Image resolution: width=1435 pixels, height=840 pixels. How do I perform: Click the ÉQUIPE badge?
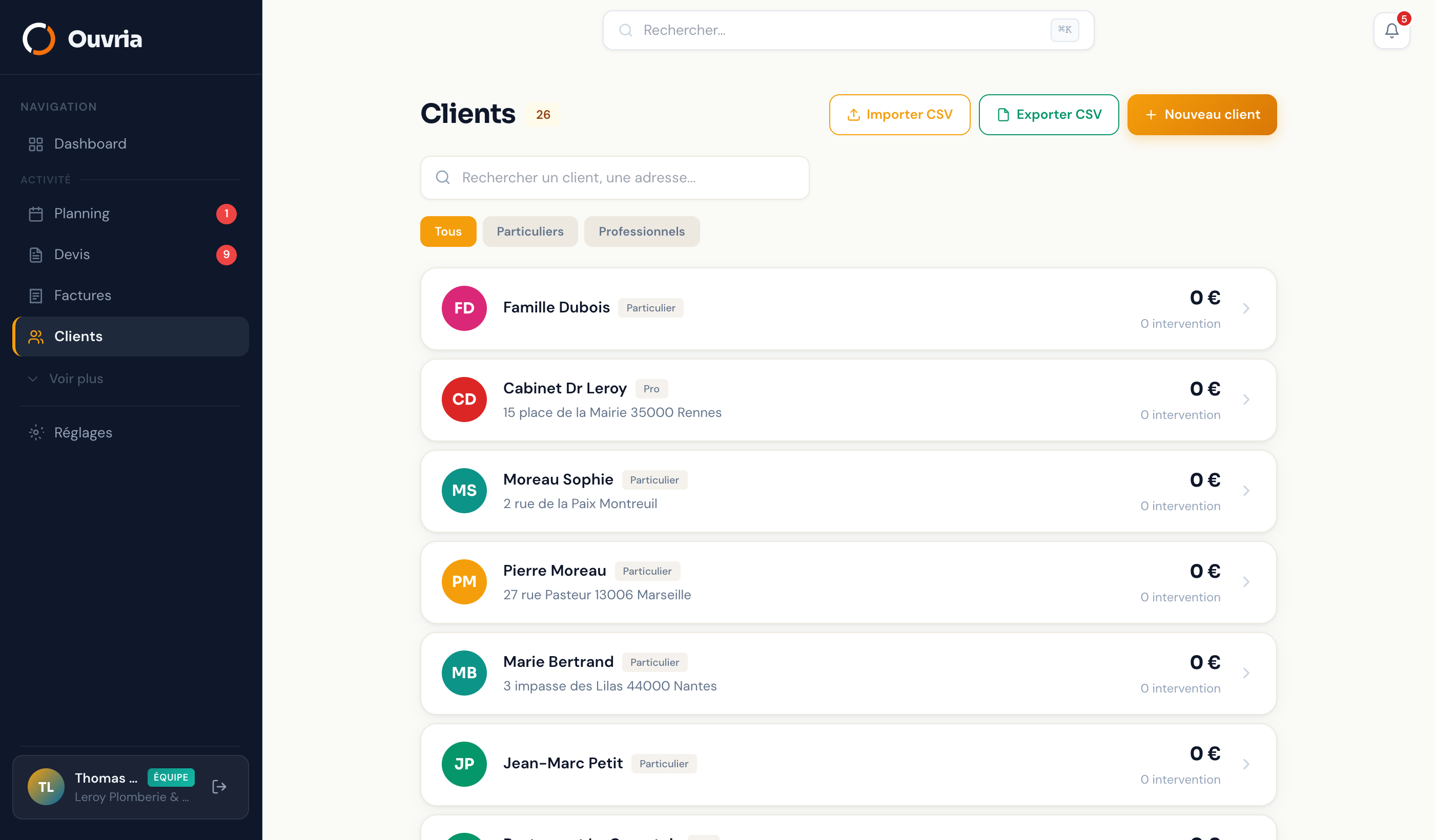pos(171,778)
